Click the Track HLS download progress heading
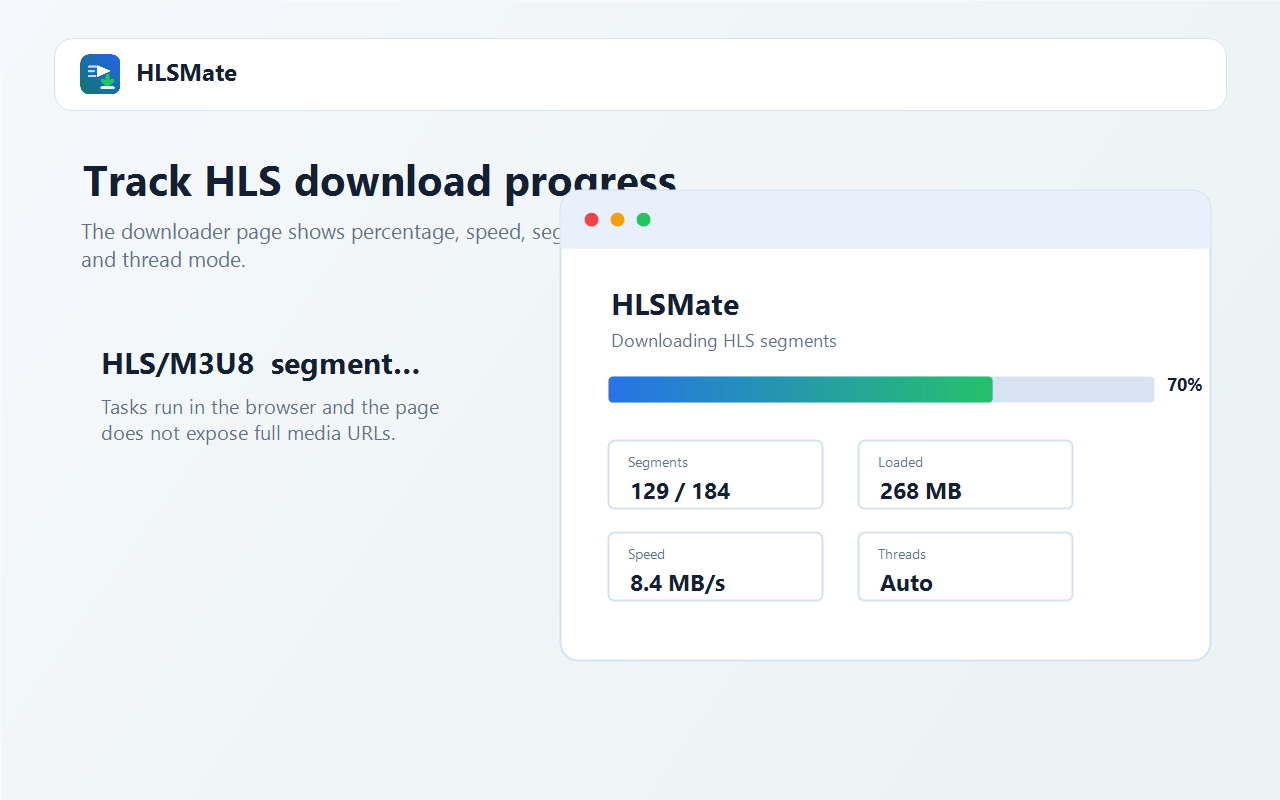 (x=380, y=182)
